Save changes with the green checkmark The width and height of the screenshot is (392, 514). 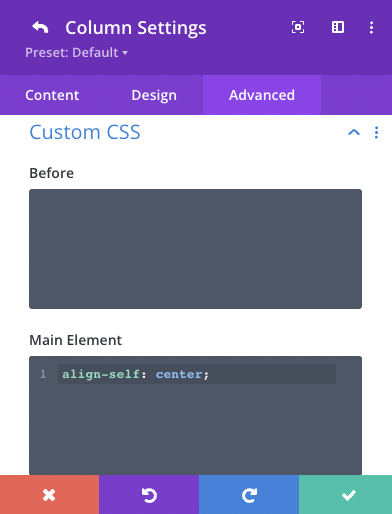point(346,495)
